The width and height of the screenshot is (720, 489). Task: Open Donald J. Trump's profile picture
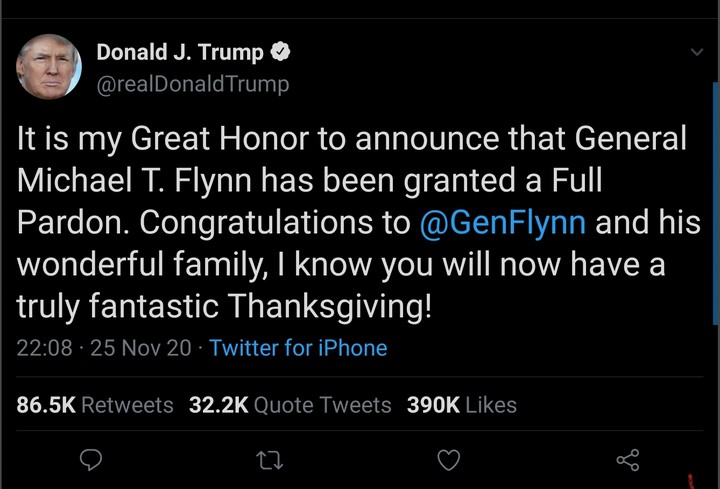(48, 66)
